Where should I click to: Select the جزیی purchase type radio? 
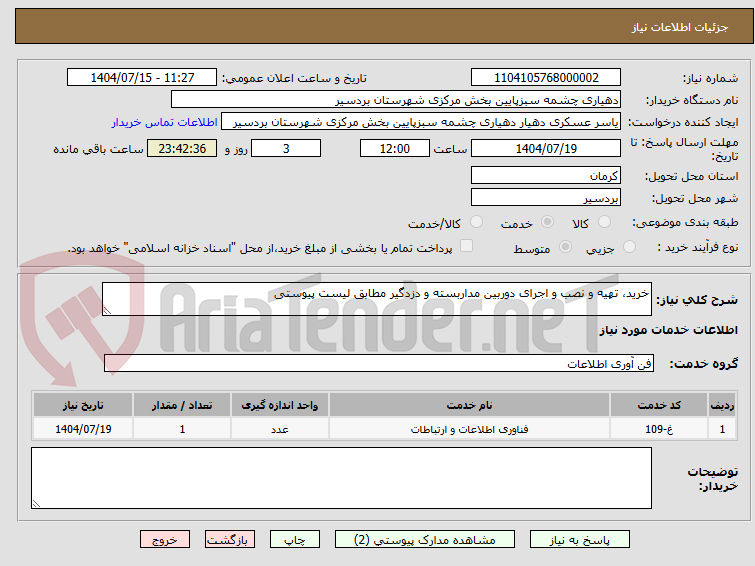[x=629, y=247]
